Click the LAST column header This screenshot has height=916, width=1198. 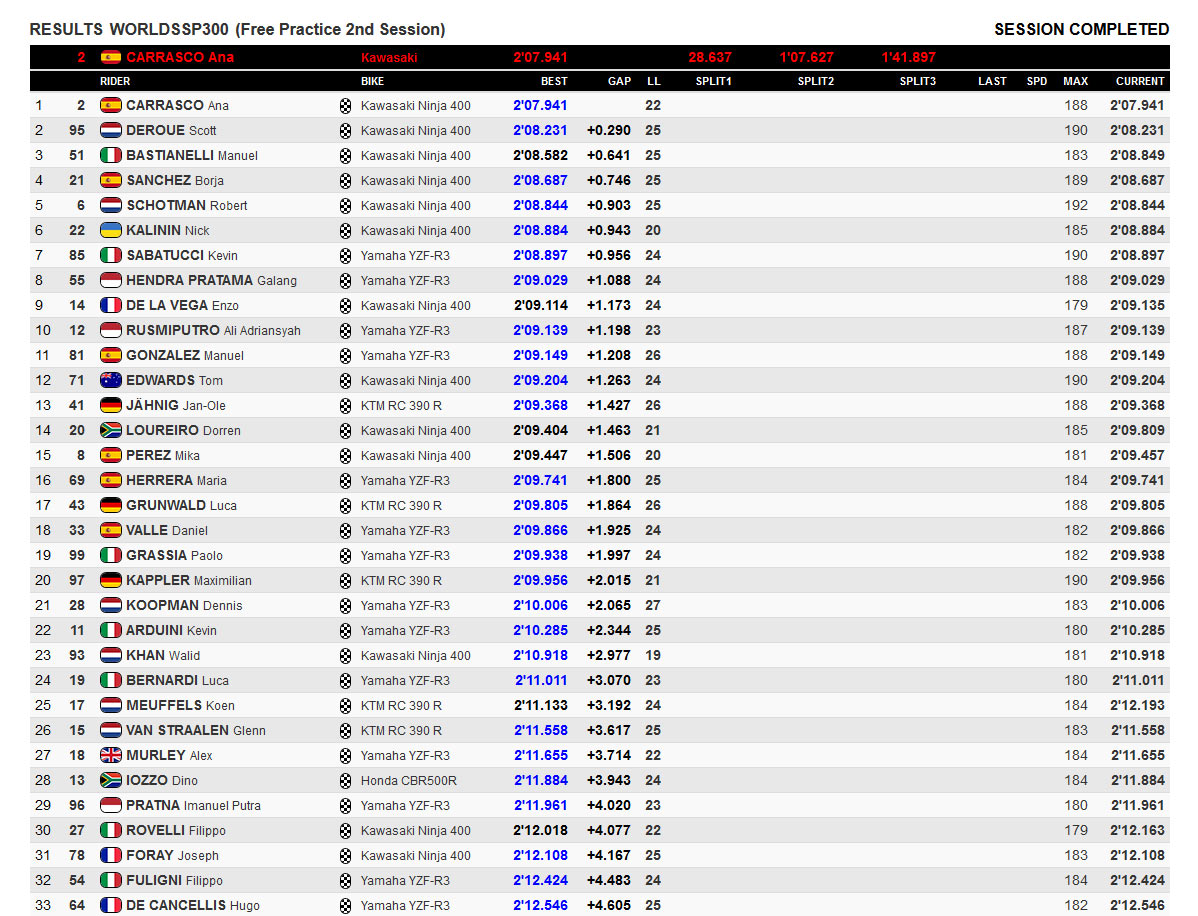992,81
